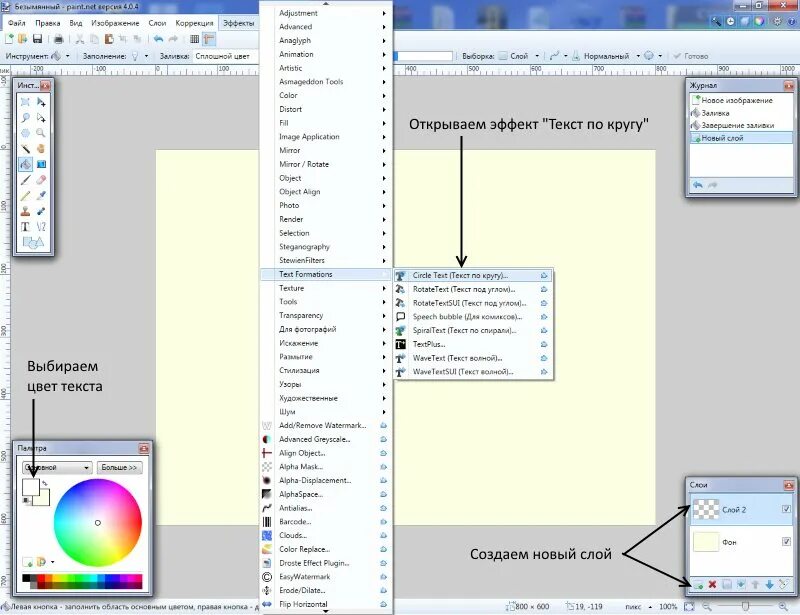The width and height of the screenshot is (800, 615).
Task: Open the Инструмент tool chooser dropdown
Action: click(x=60, y=56)
